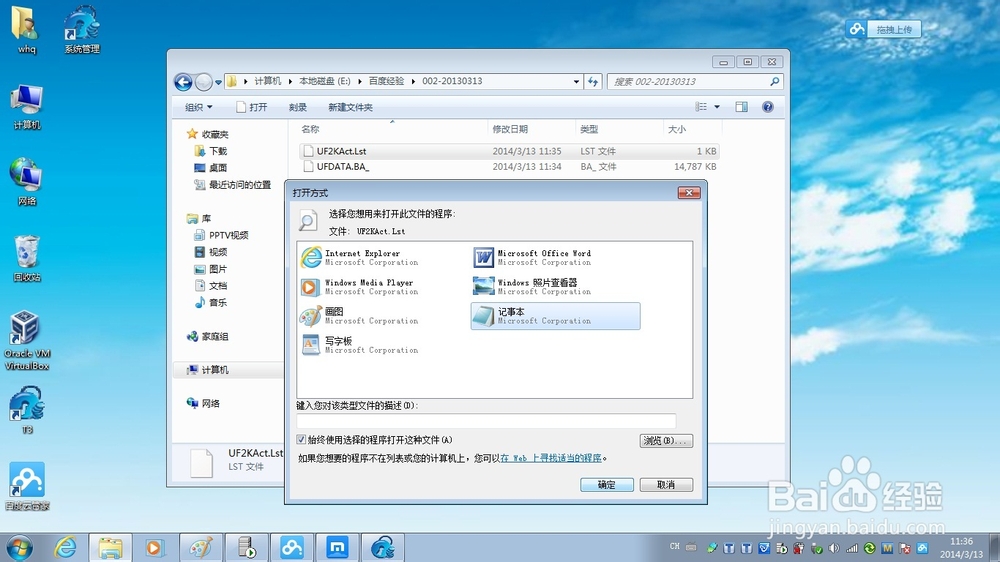1000x562 pixels.
Task: Refresh the Explorer address bar
Action: 593,82
